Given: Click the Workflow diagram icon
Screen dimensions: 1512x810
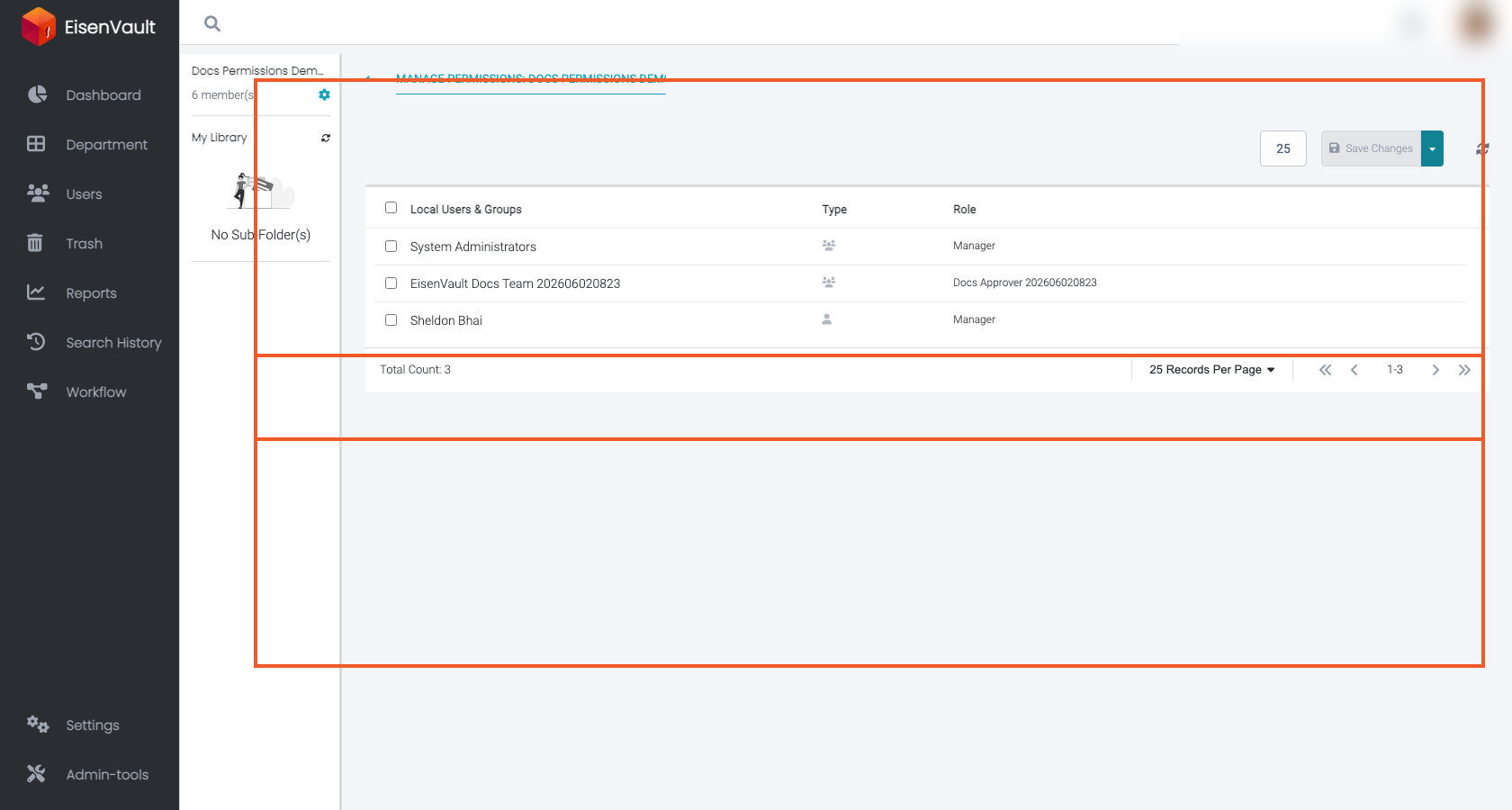Looking at the screenshot, I should [x=37, y=391].
